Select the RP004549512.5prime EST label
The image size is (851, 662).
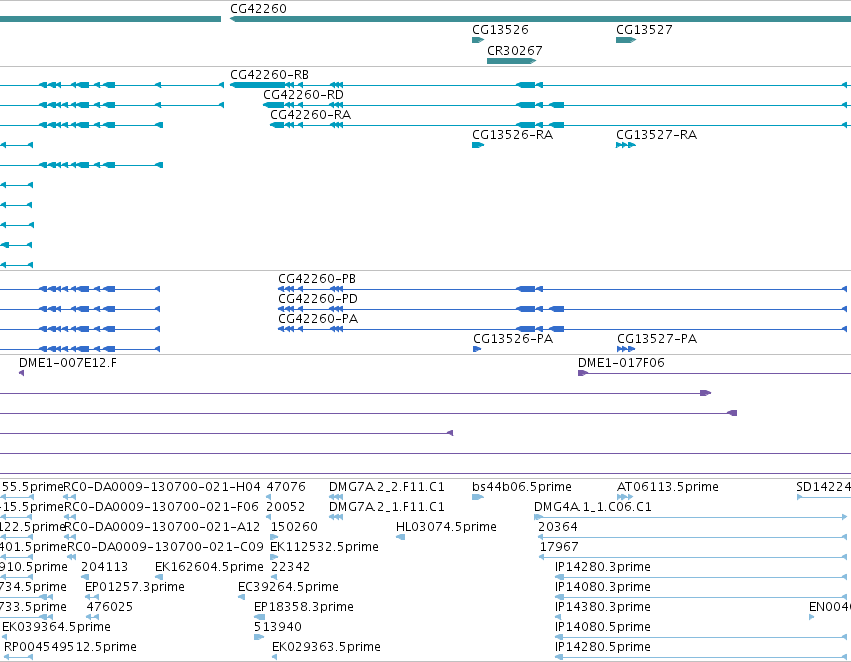(x=70, y=647)
